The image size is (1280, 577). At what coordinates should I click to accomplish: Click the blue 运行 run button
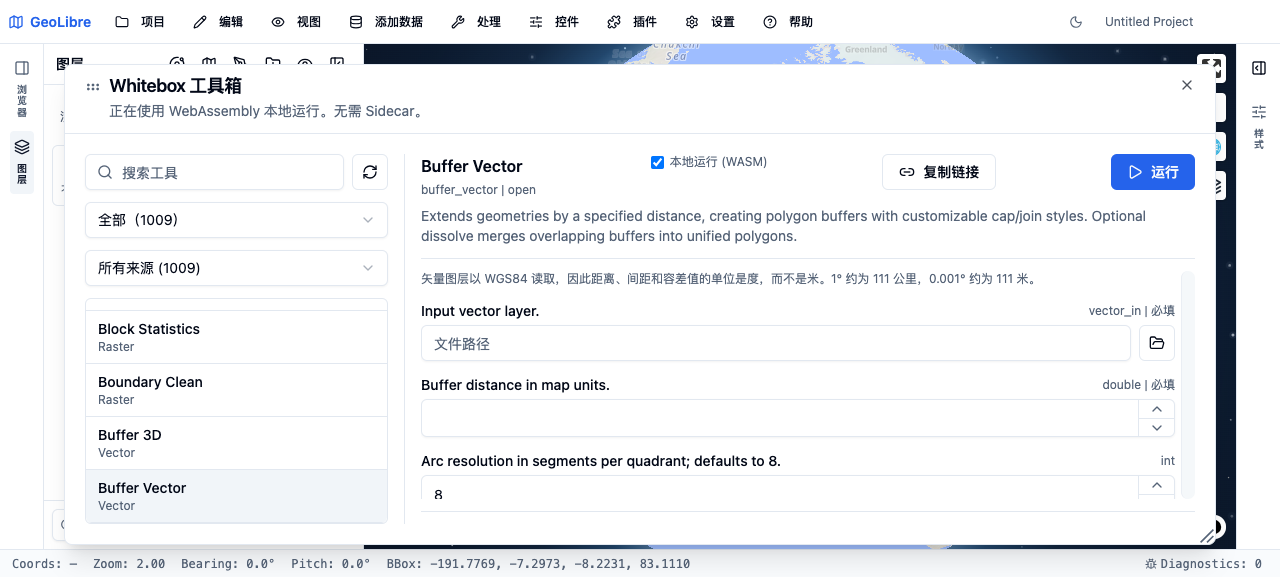tap(1153, 172)
